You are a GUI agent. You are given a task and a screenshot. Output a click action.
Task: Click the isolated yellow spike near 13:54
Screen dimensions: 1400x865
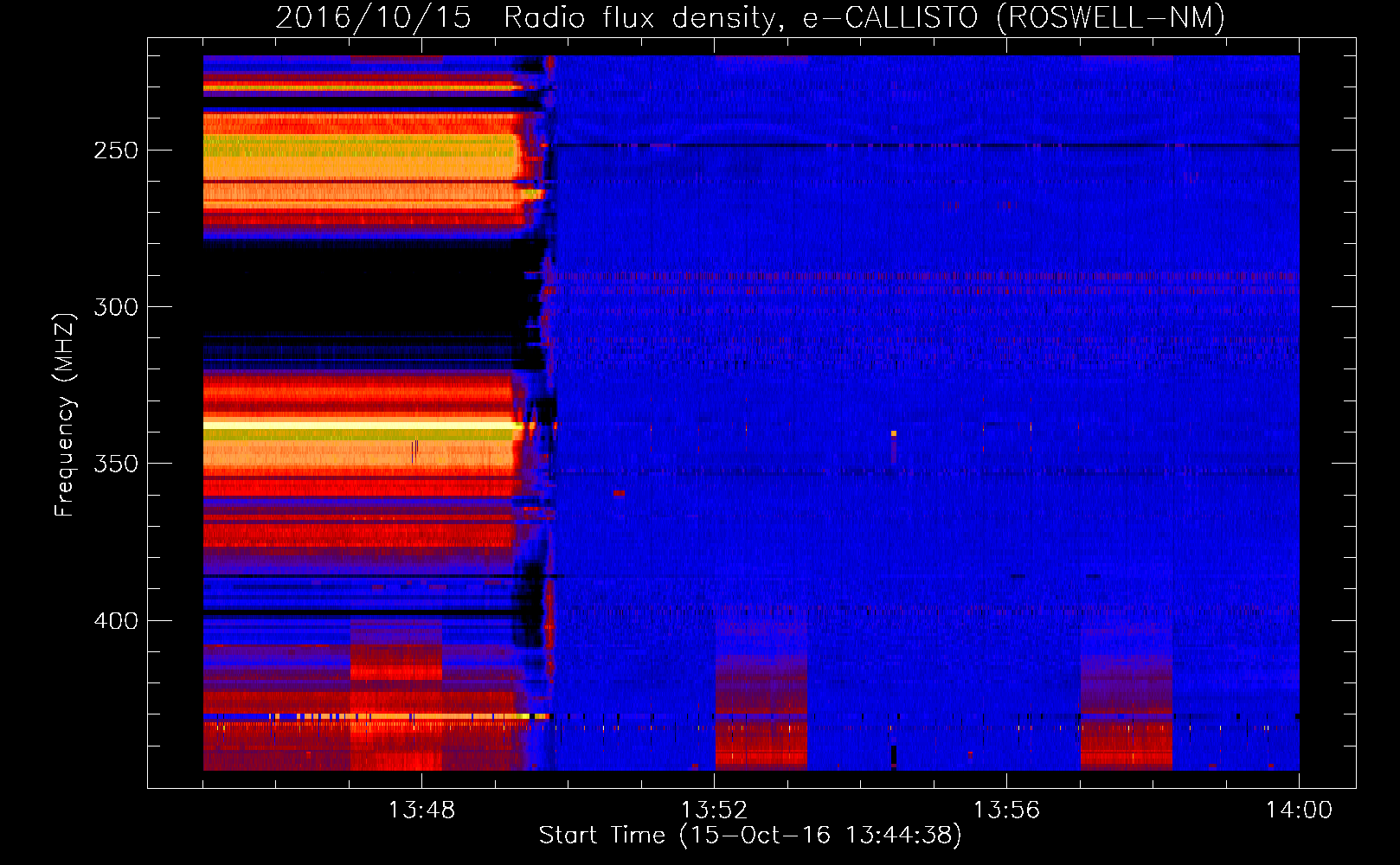pyautogui.click(x=894, y=433)
